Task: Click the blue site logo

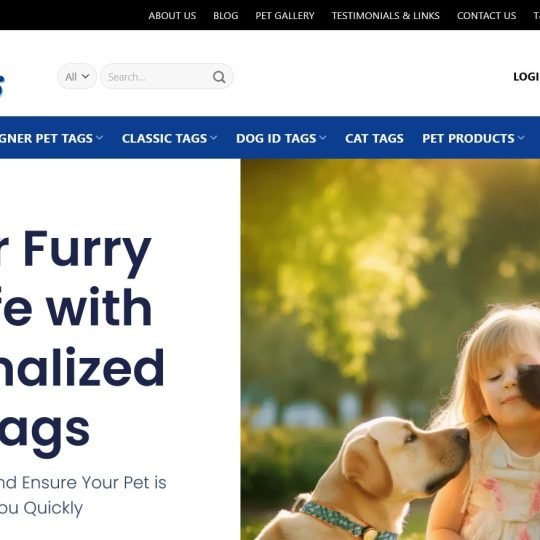Action: coord(2,84)
